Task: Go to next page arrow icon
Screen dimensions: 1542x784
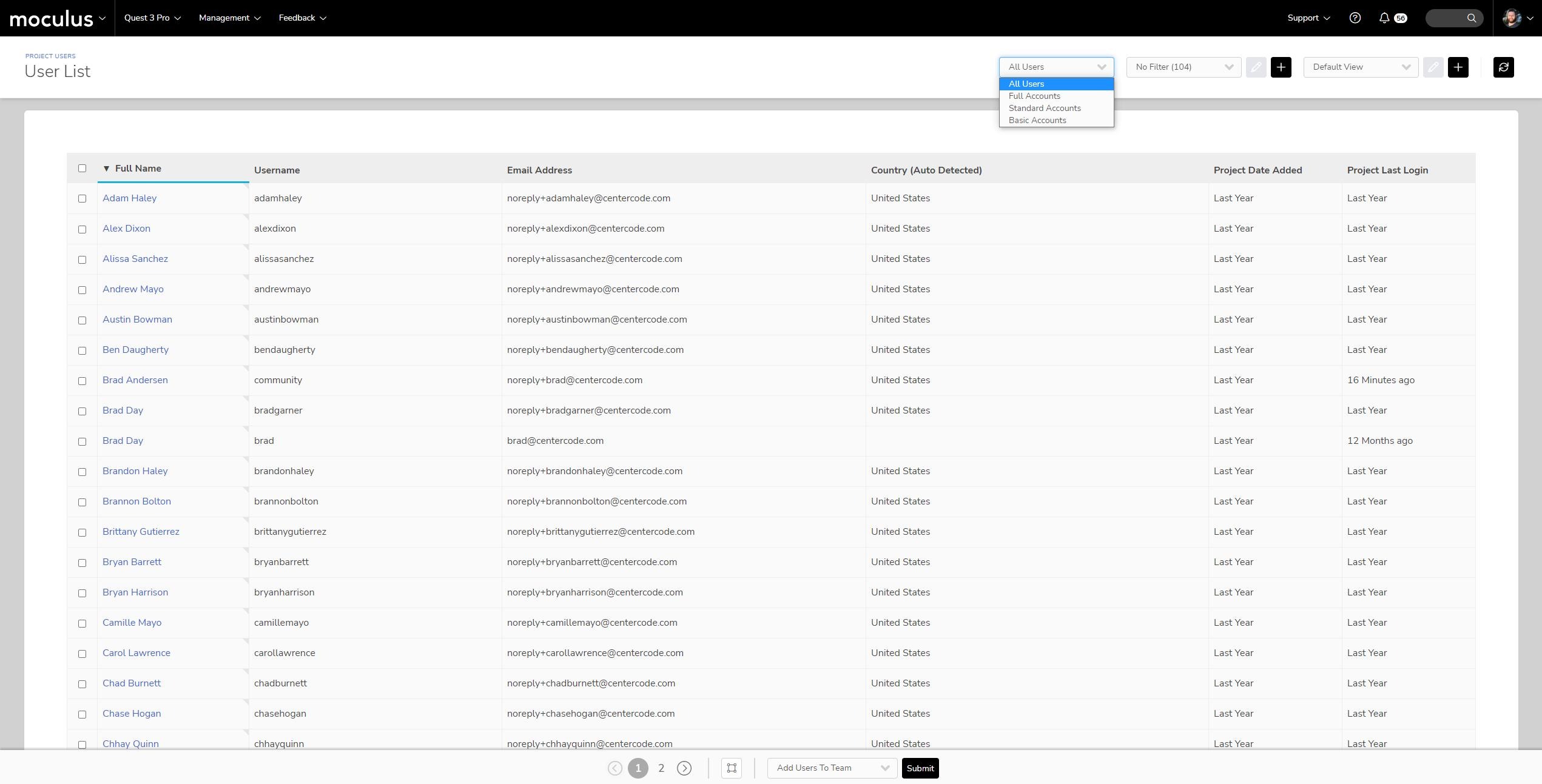Action: coord(684,768)
